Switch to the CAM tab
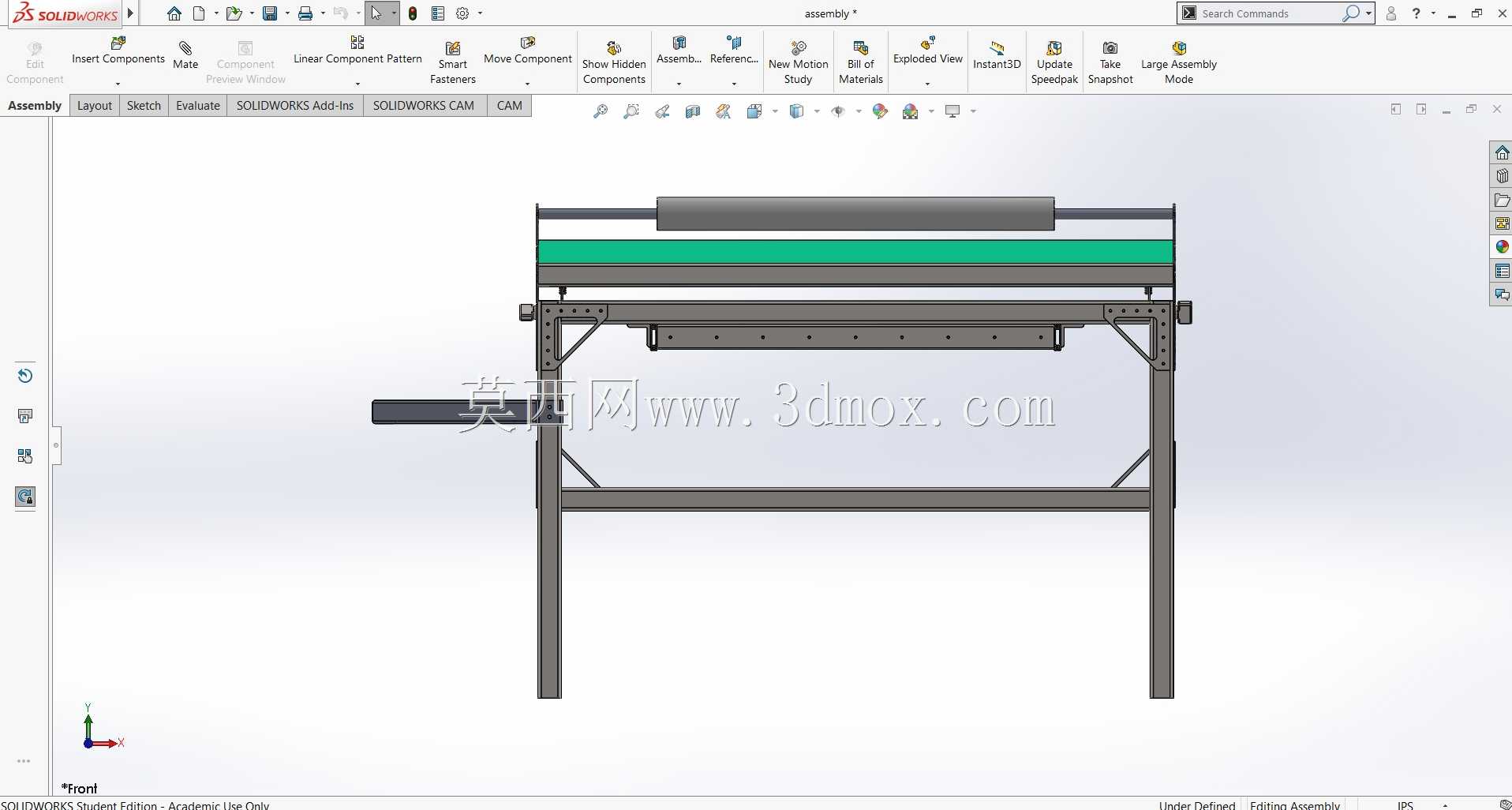Image resolution: width=1512 pixels, height=810 pixels. [510, 106]
